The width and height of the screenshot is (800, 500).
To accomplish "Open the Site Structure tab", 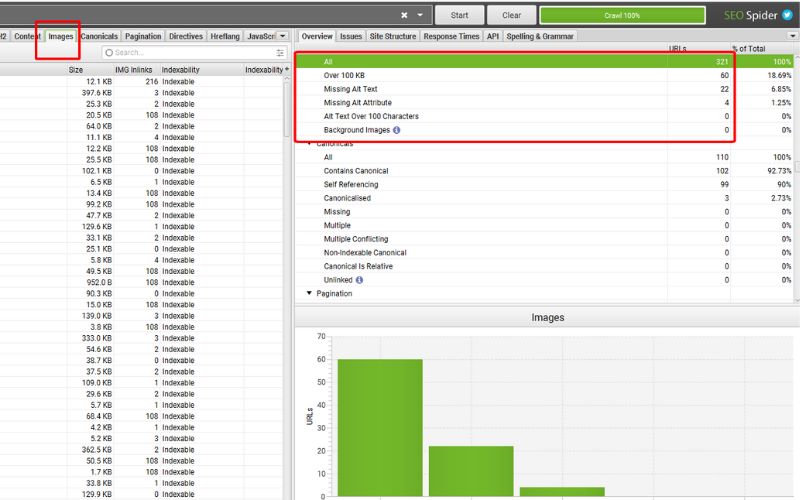I will point(393,36).
